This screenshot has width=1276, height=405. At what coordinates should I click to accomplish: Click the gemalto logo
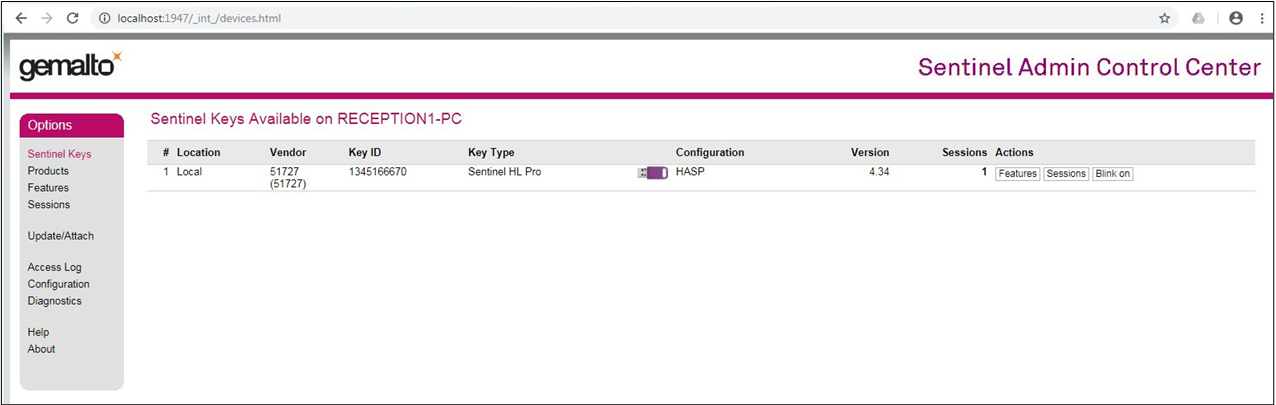point(70,67)
